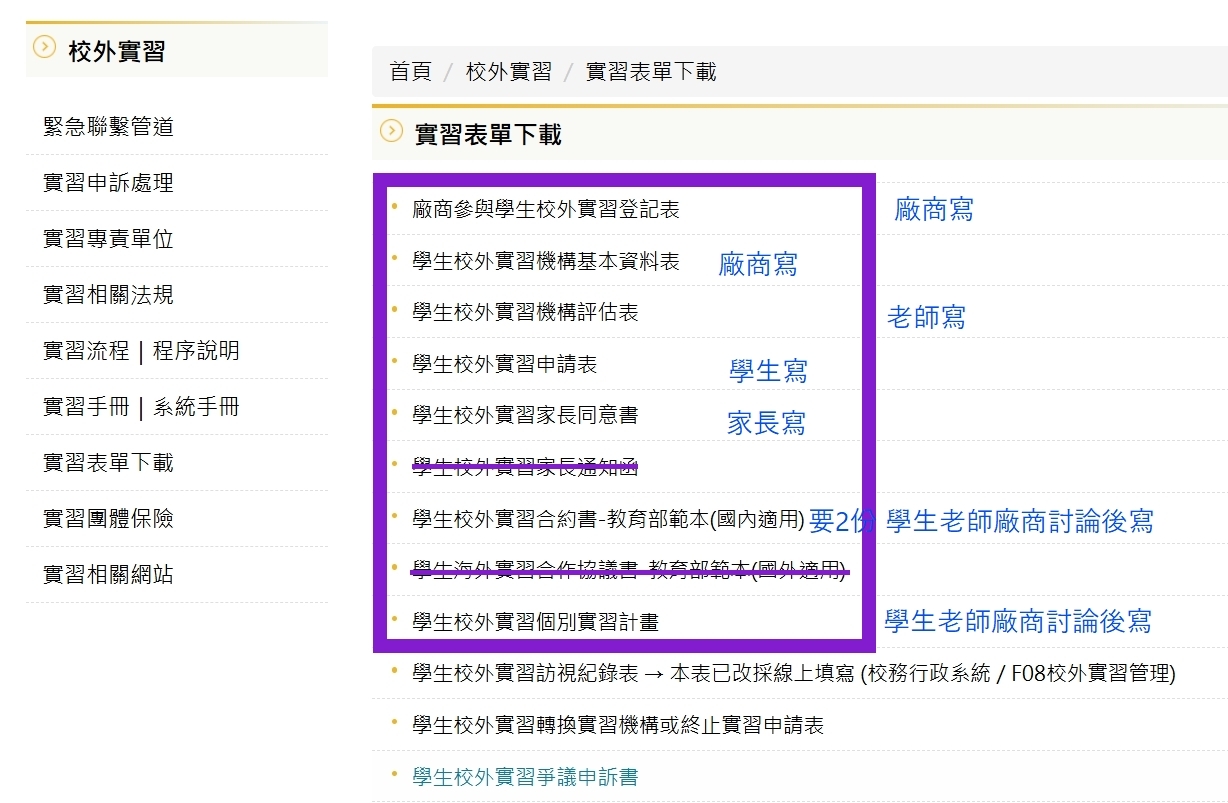Screen dimensions: 1228x803
Task: Click the arrow icon beside 校外實習 sidebar heading
Action: click(x=44, y=47)
